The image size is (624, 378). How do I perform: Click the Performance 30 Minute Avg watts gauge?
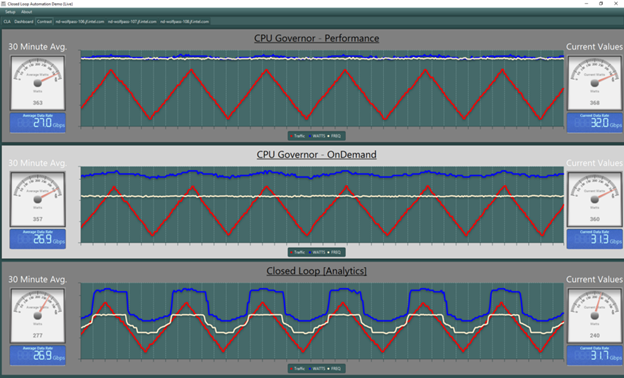click(37, 83)
